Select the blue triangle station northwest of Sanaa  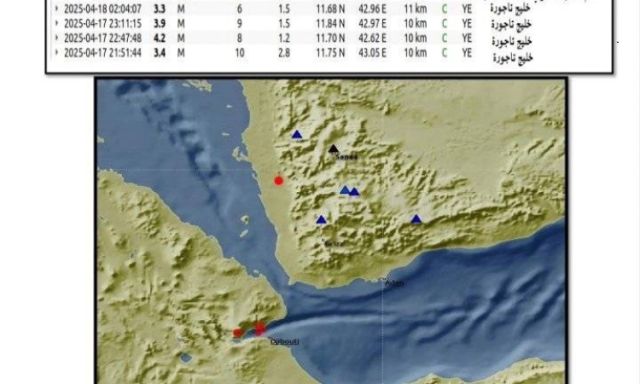click(297, 134)
